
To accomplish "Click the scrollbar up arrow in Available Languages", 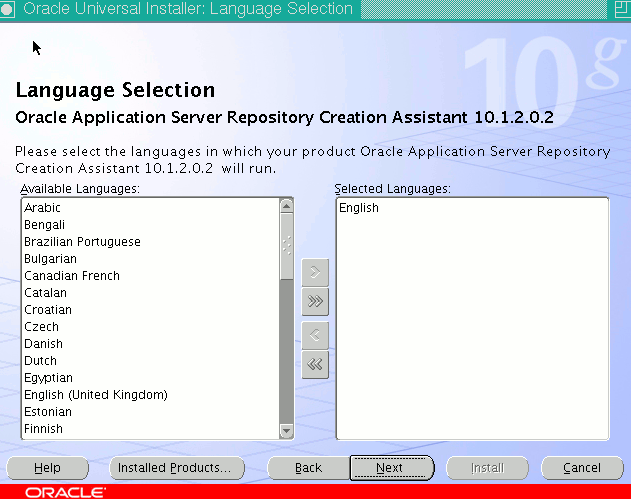I will pyautogui.click(x=287, y=206).
